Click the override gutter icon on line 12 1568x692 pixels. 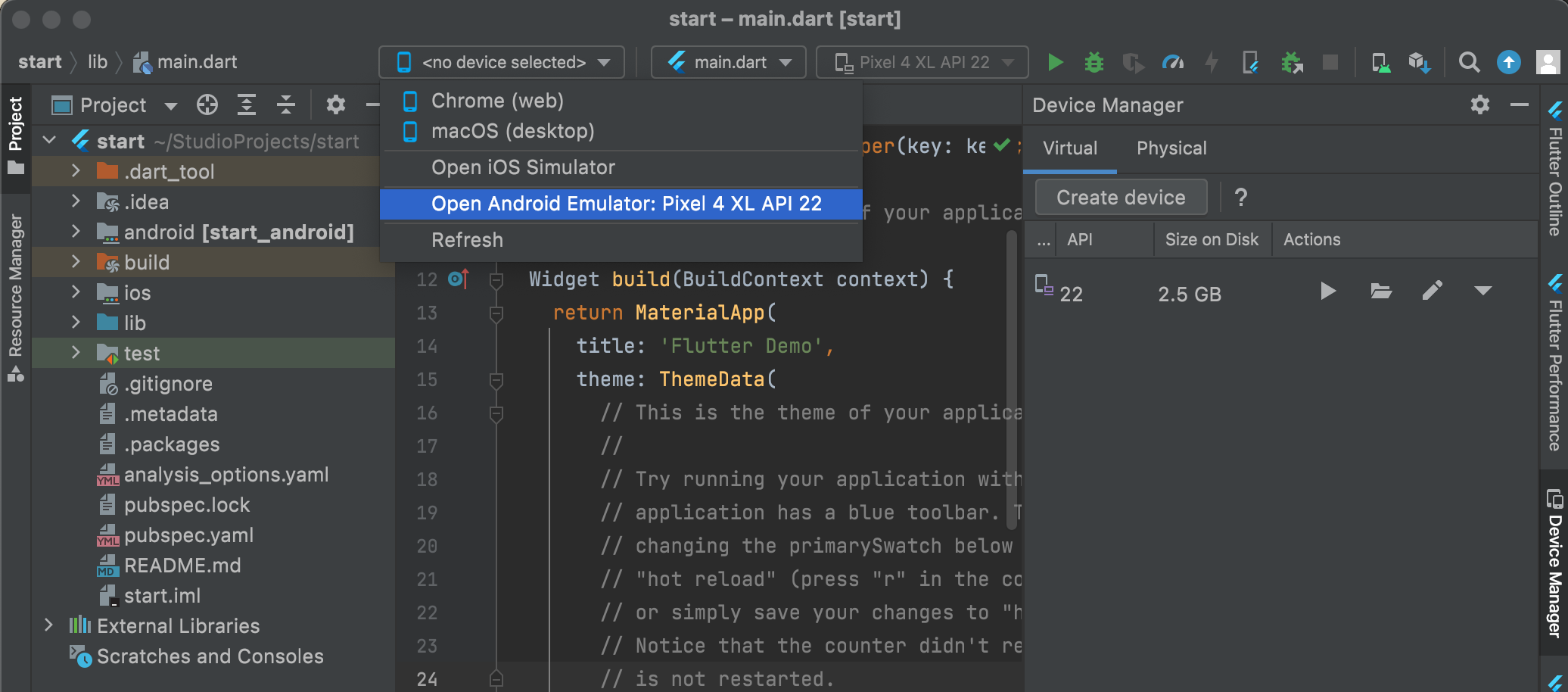pos(459,279)
